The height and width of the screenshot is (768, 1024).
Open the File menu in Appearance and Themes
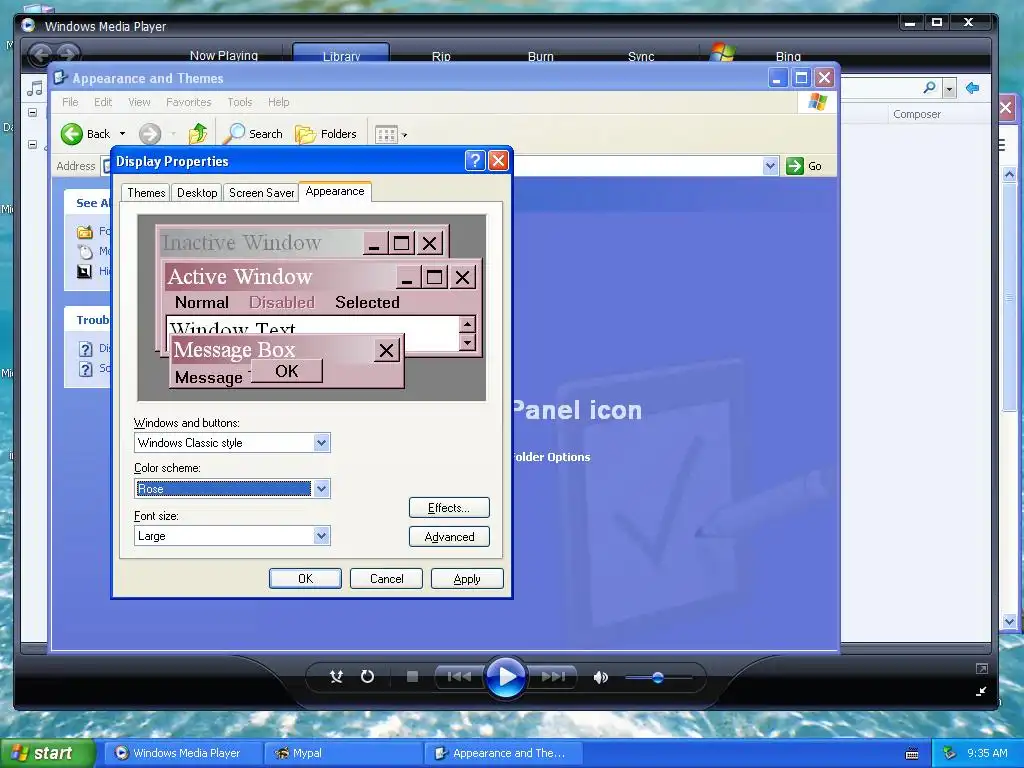(x=70, y=102)
